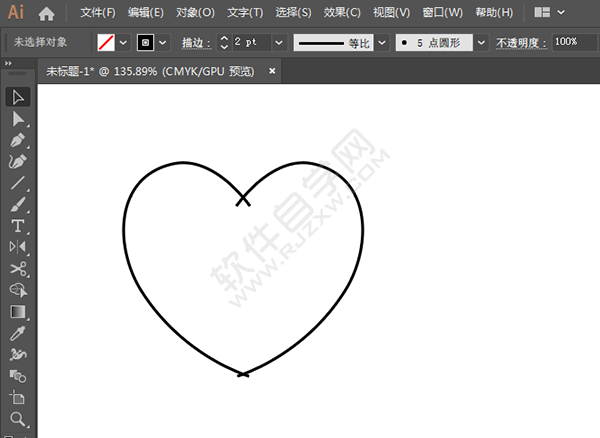Click the 5 点圆形 brush definition
The width and height of the screenshot is (600, 438).
pos(434,42)
